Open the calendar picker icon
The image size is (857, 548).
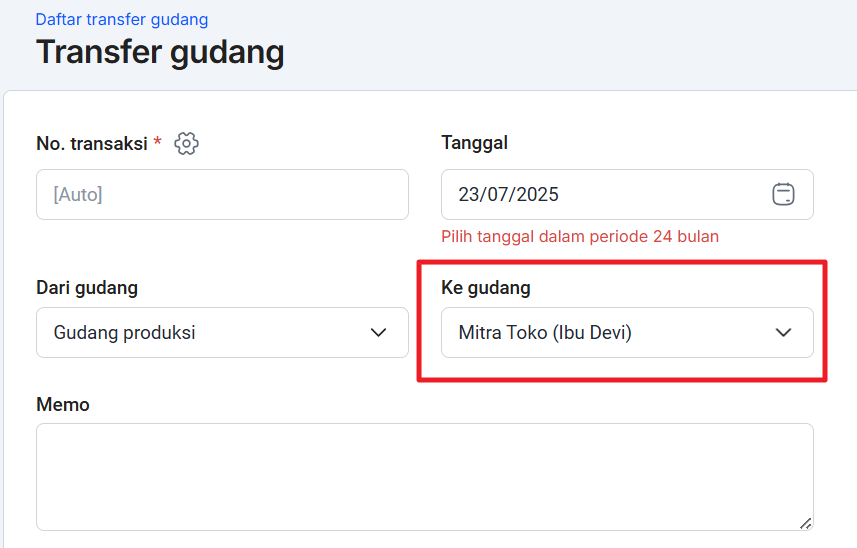(783, 194)
